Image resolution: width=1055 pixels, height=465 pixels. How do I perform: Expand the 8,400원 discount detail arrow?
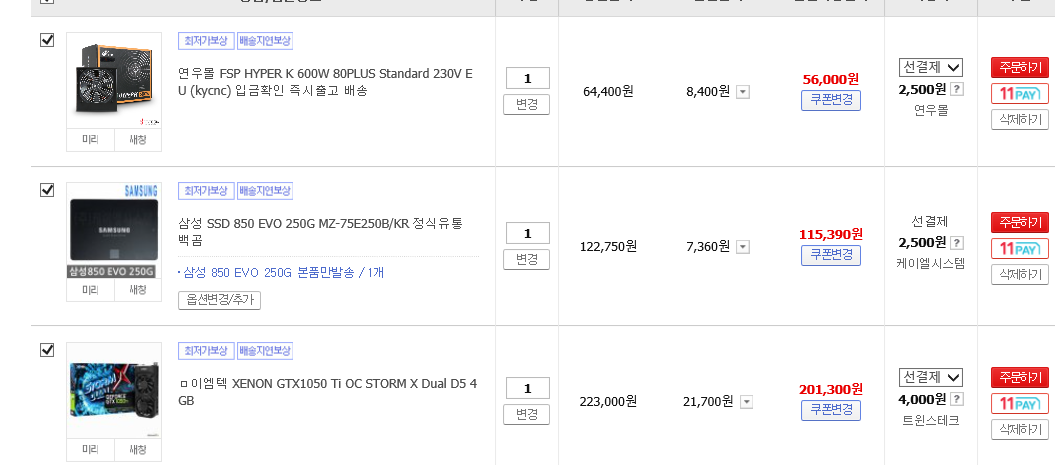click(743, 92)
